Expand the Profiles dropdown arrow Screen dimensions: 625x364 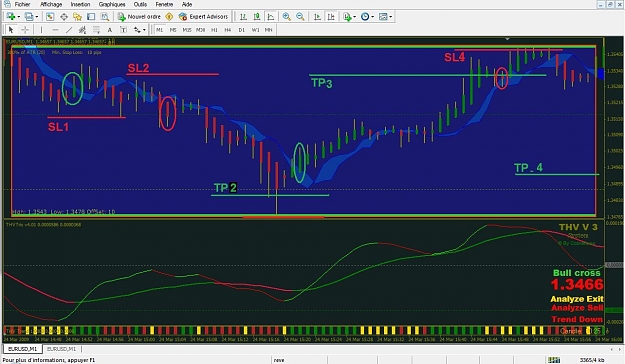[37, 17]
